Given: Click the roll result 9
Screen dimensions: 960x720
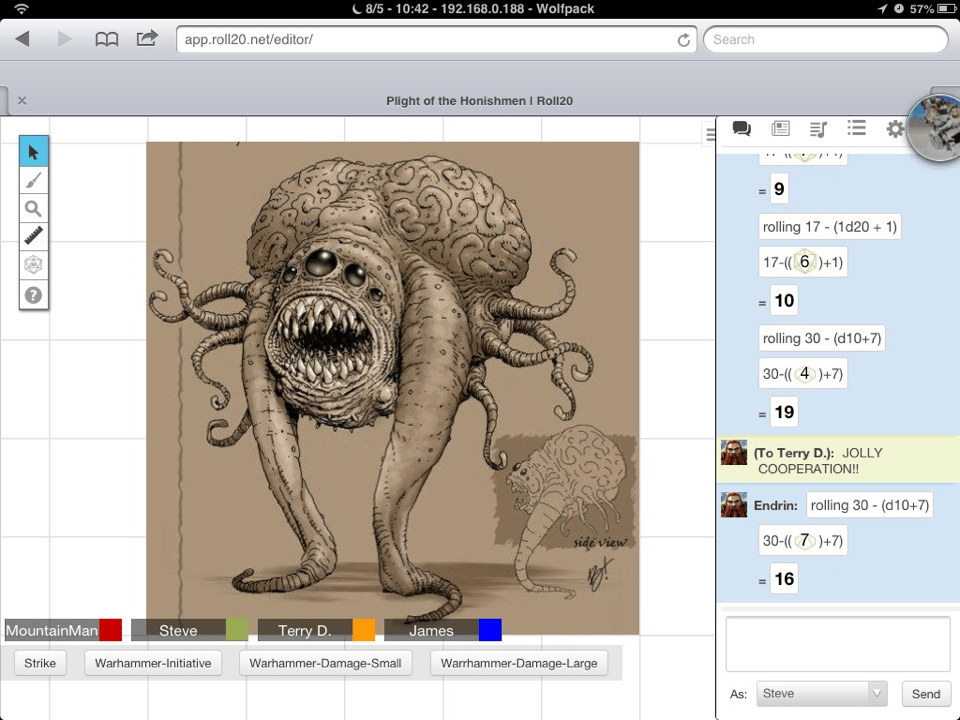Looking at the screenshot, I should [779, 189].
